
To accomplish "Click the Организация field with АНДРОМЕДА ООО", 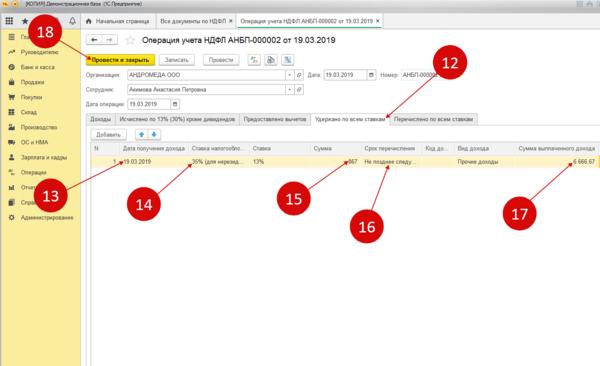I will [x=206, y=75].
